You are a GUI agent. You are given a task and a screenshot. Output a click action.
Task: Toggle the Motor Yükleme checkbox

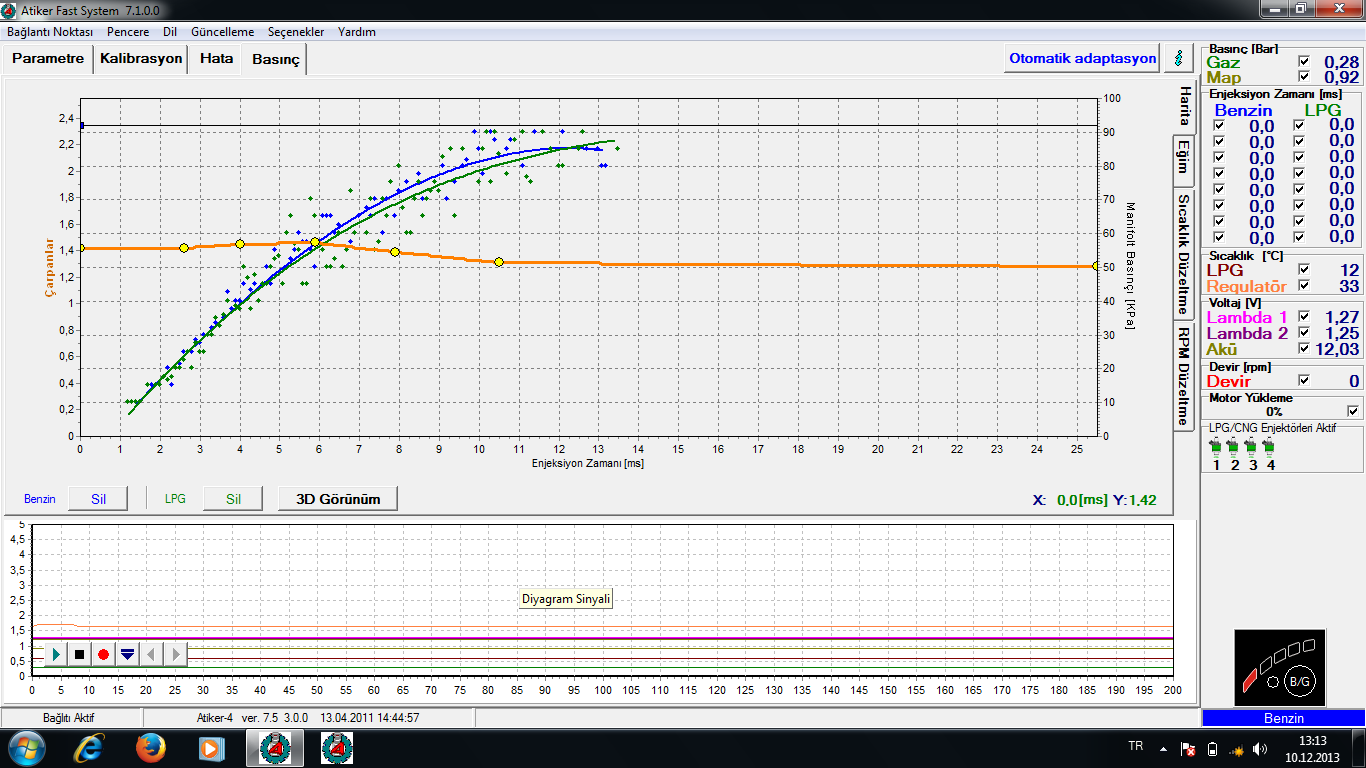(x=1353, y=410)
